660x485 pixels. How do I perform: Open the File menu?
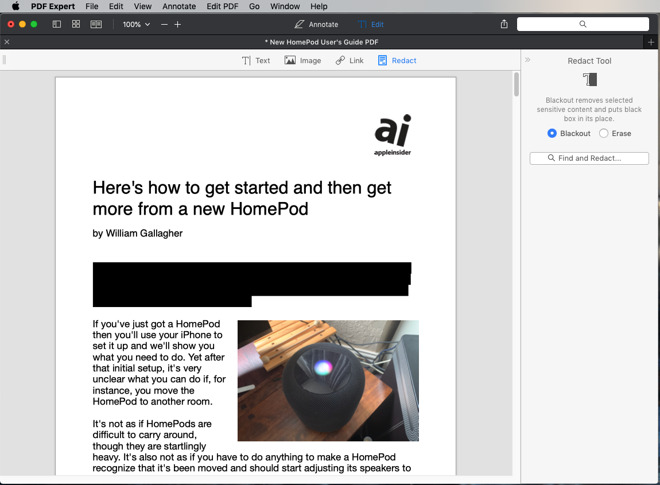[x=92, y=6]
